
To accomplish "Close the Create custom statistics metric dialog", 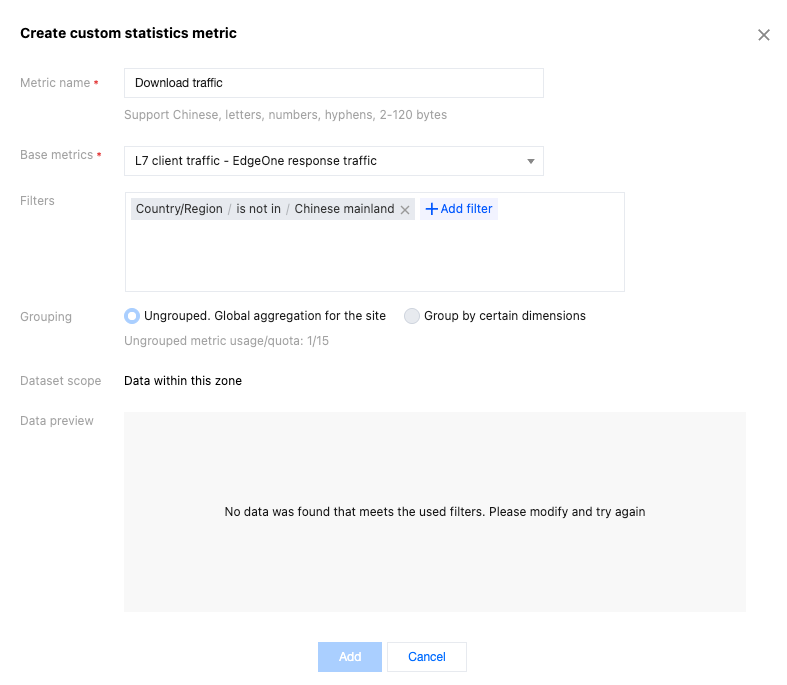I will 764,35.
